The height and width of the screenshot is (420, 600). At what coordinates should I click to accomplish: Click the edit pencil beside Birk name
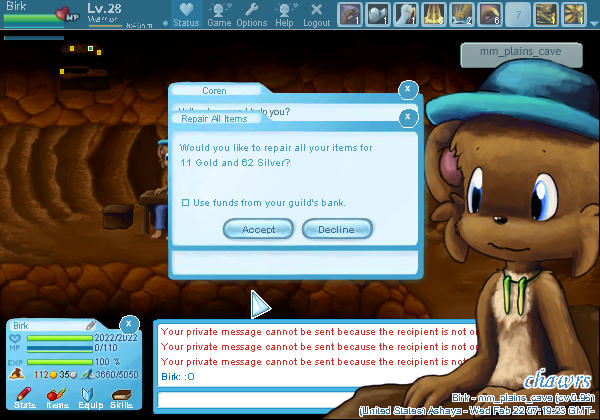pyautogui.click(x=91, y=325)
